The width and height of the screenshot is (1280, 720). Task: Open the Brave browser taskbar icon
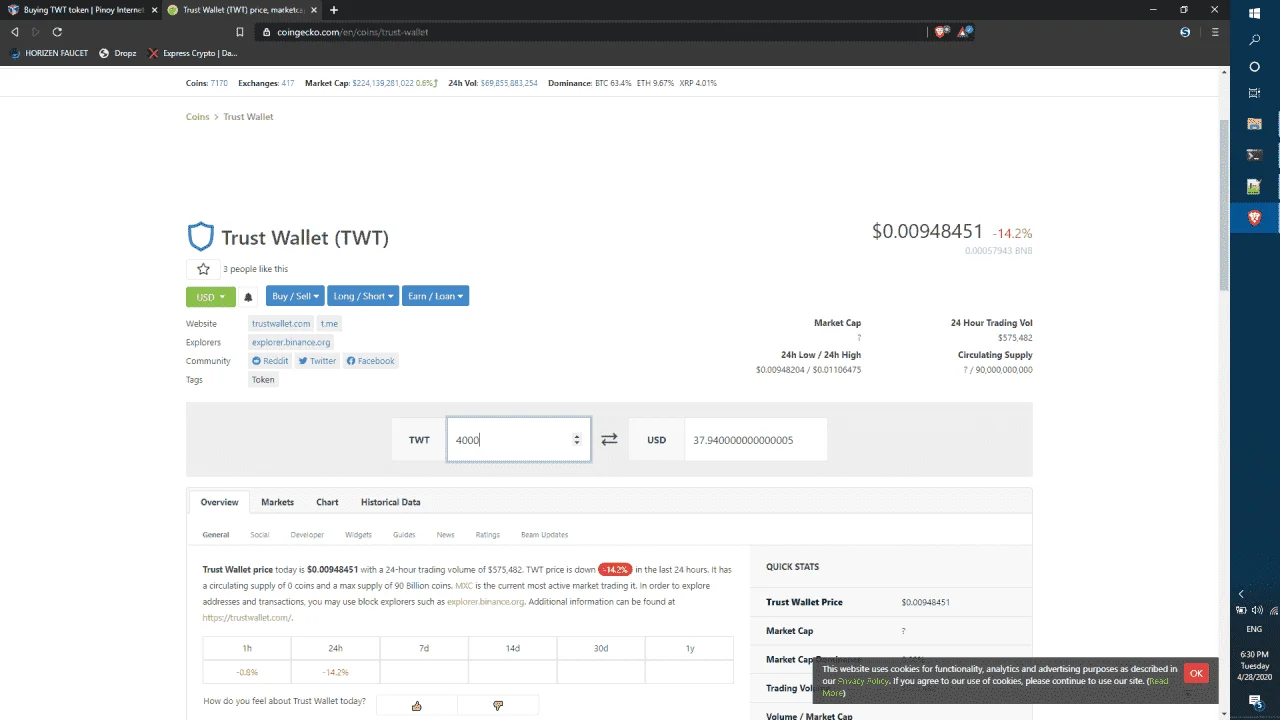pos(1255,217)
